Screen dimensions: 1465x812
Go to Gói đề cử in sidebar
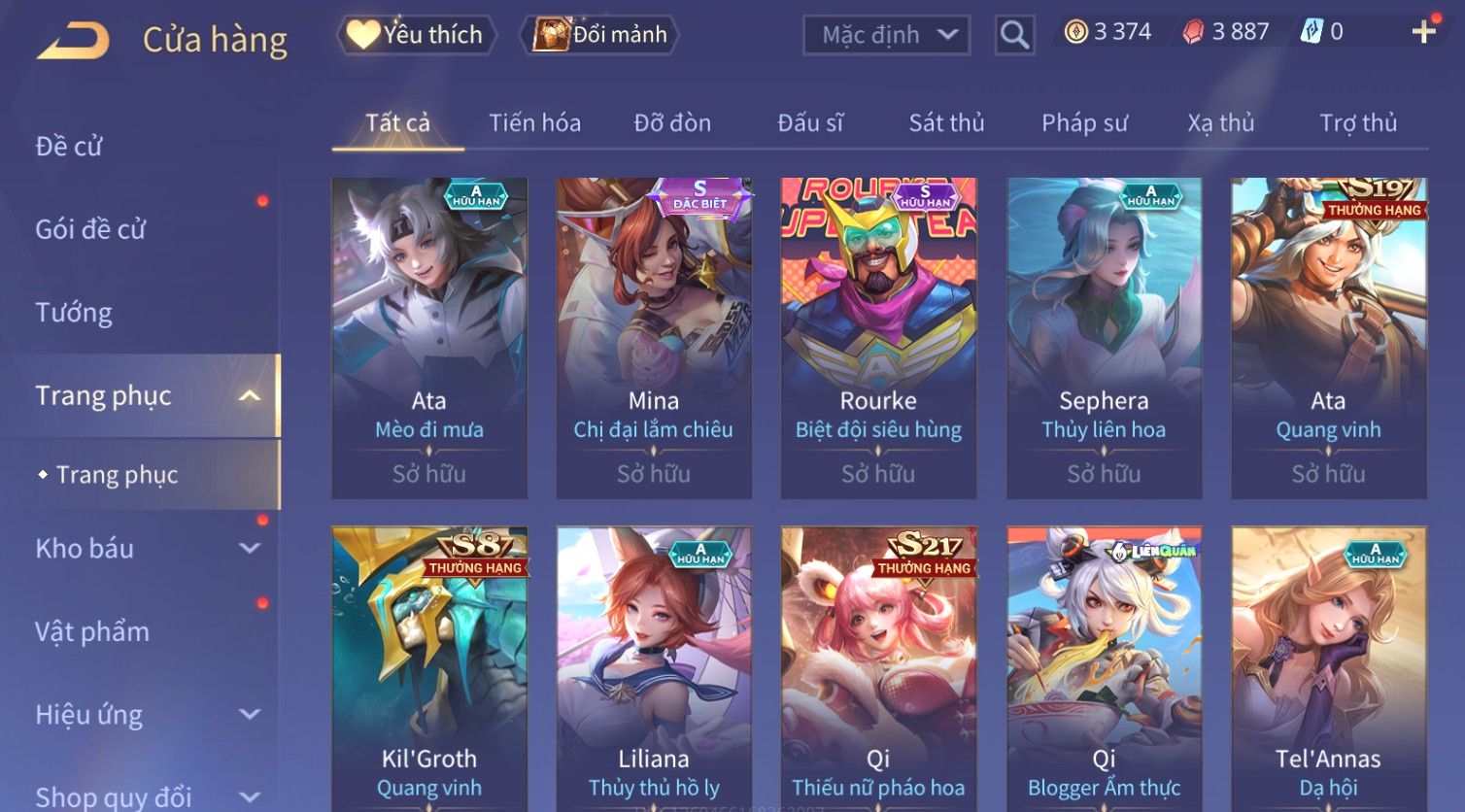point(90,229)
